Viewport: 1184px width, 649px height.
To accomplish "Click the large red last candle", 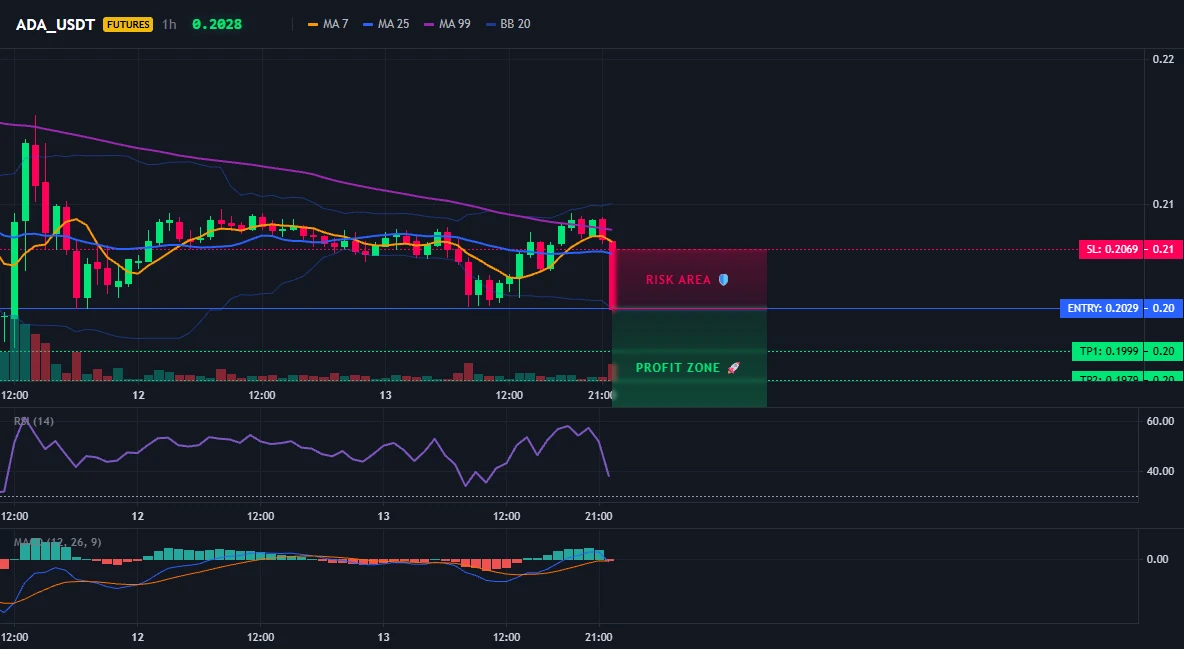I will (612, 275).
